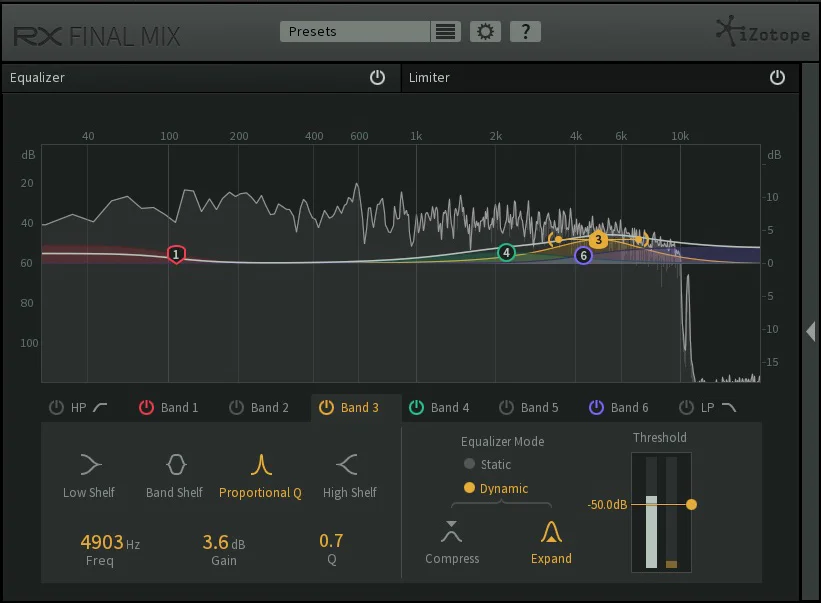
Task: Click the Proportional Q label
Action: tap(260, 493)
